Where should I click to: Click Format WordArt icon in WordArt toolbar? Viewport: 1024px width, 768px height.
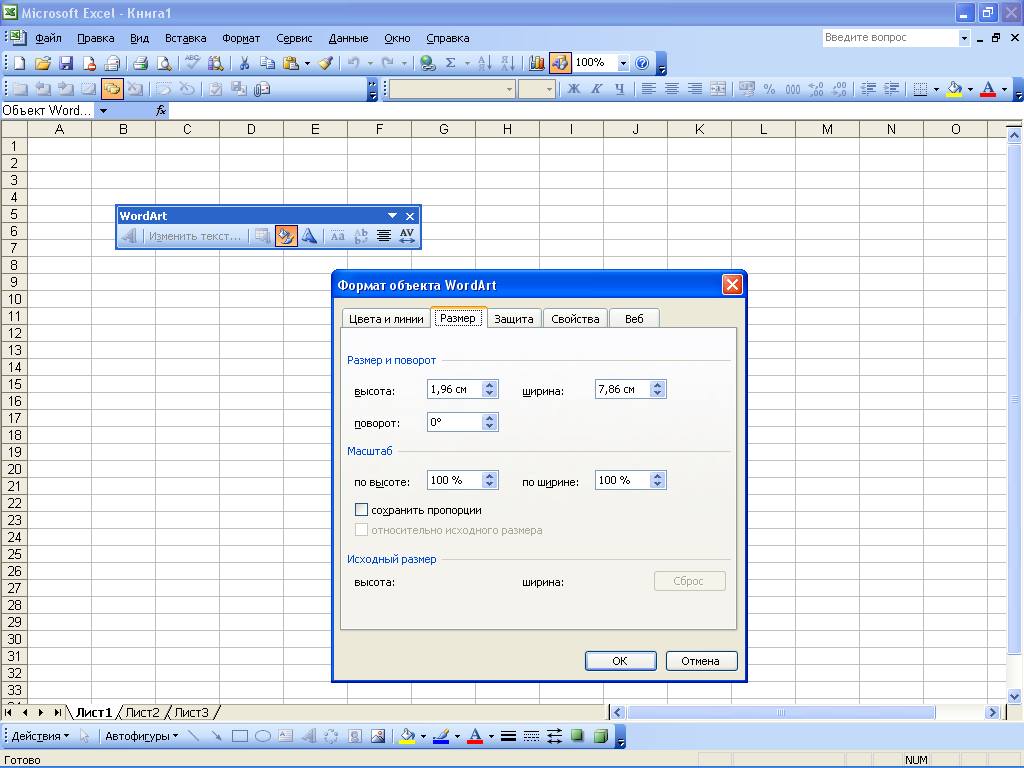[286, 236]
